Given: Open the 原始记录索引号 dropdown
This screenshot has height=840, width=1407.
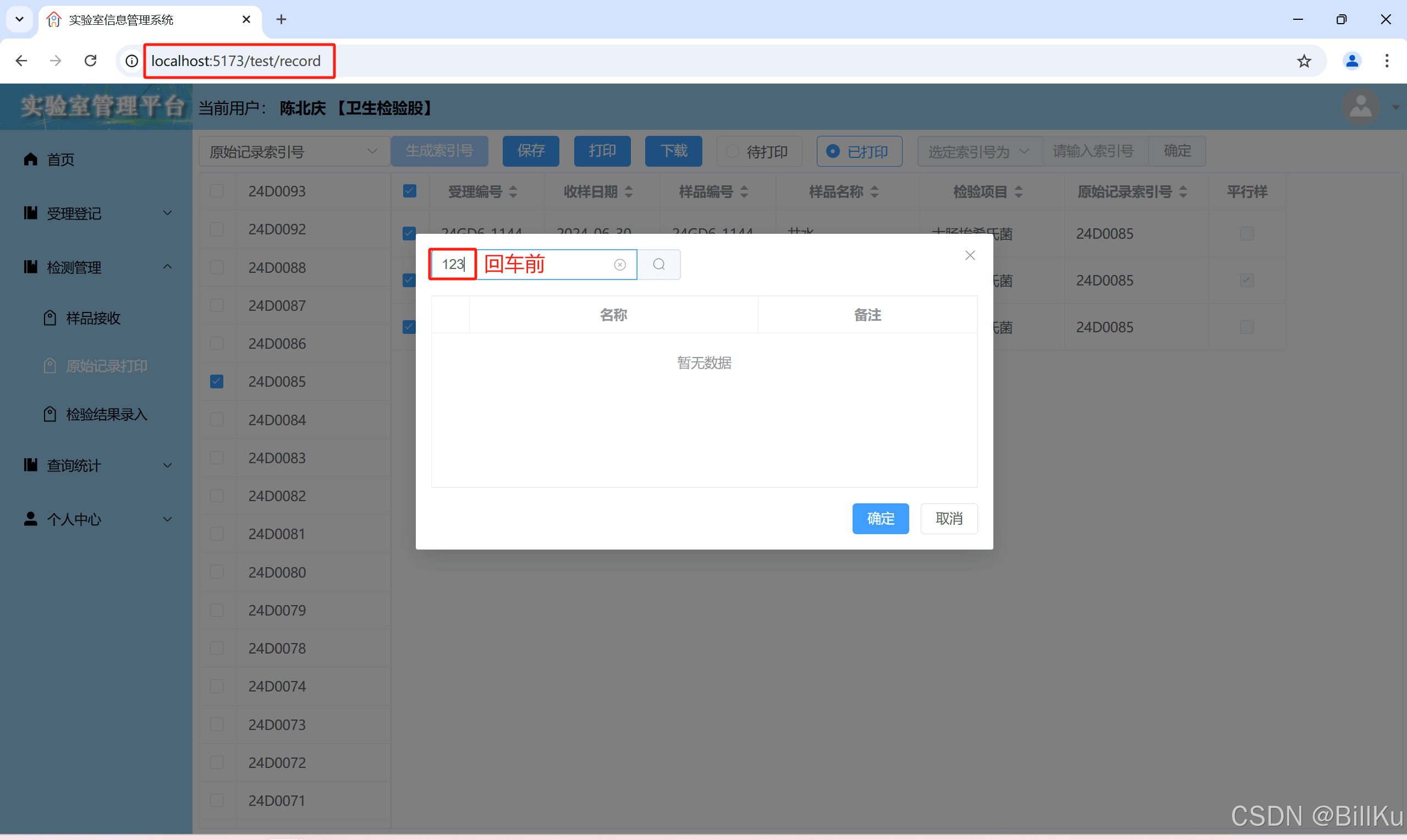Looking at the screenshot, I should (x=294, y=151).
